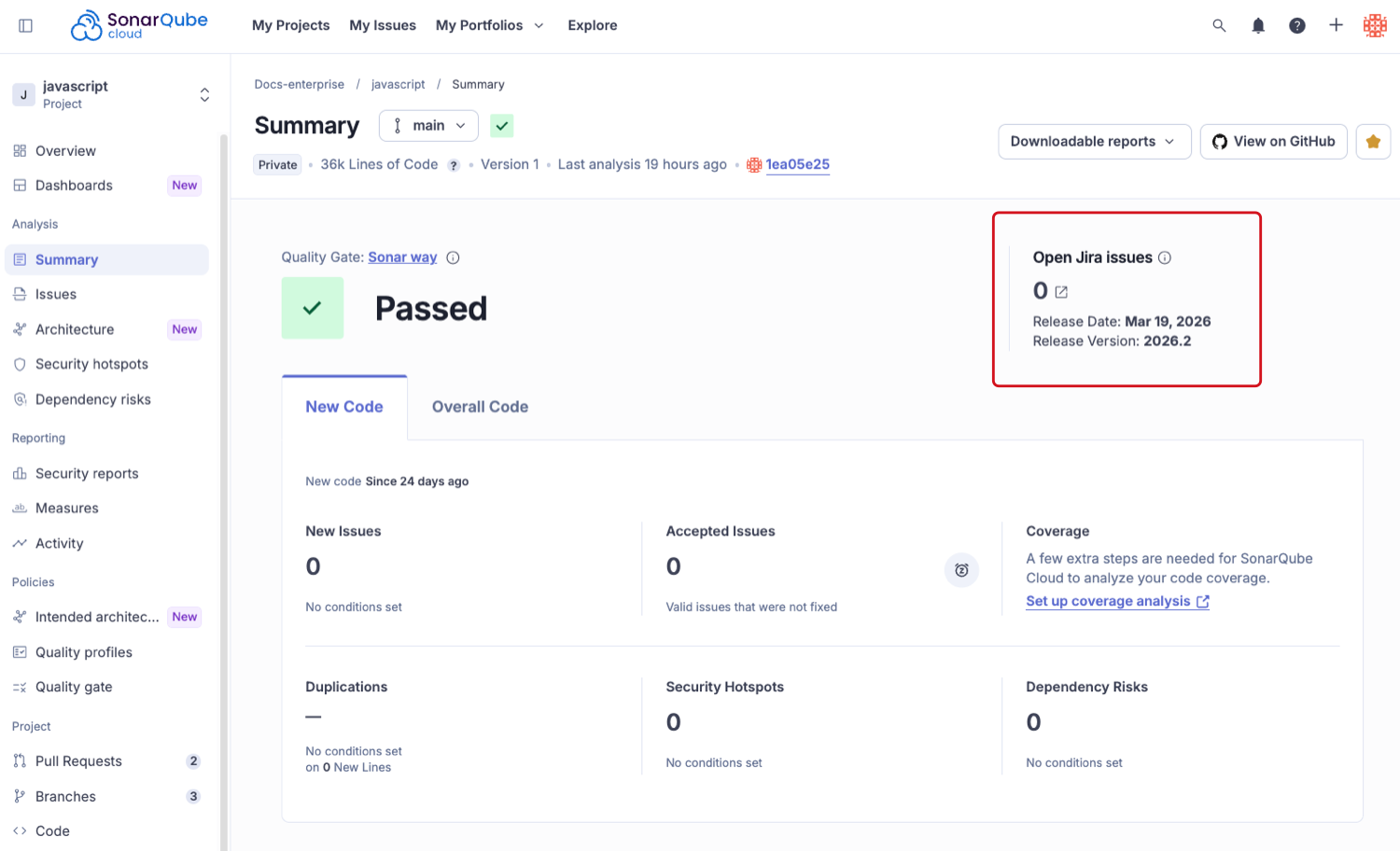Click the SonarQube Cloud logo

click(138, 25)
